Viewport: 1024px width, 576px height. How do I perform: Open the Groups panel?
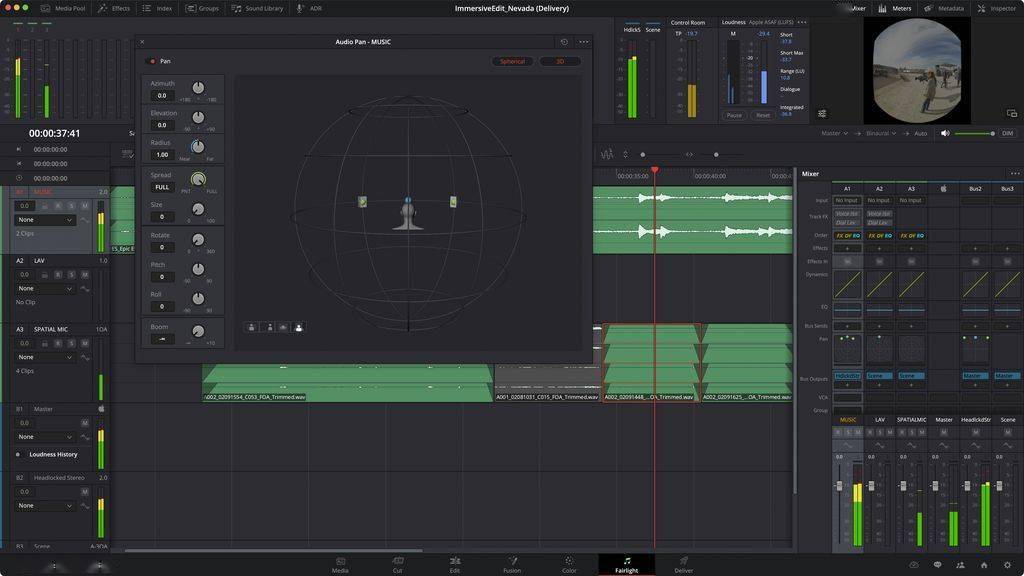(202, 8)
